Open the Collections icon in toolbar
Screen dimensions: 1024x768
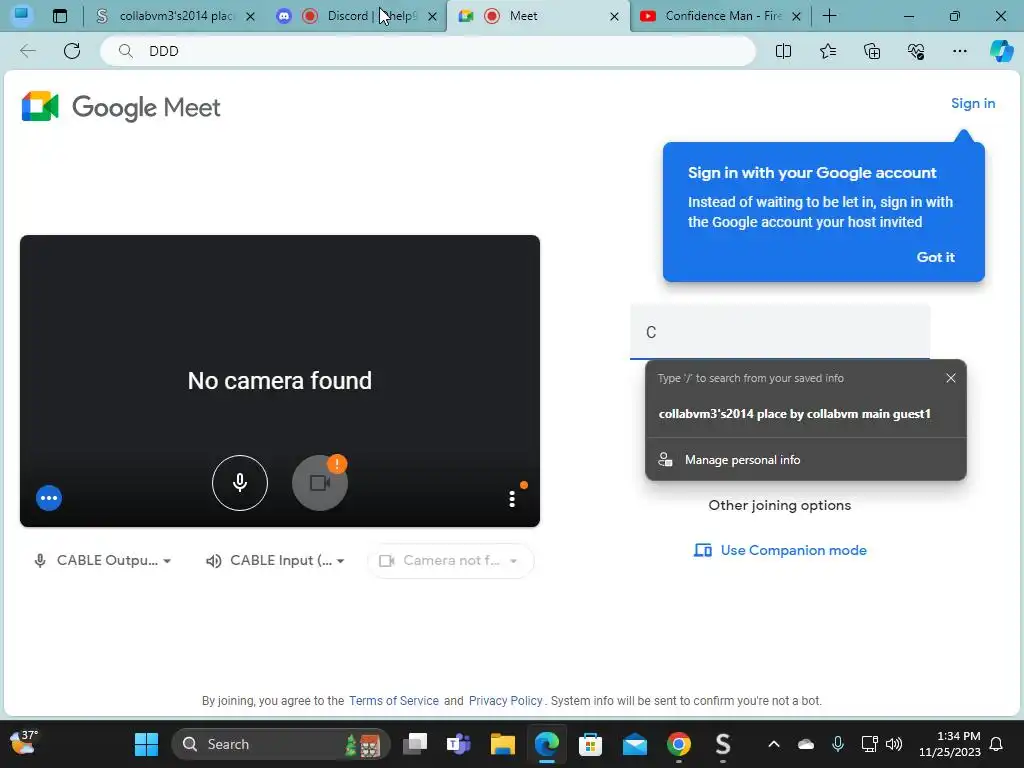[872, 51]
